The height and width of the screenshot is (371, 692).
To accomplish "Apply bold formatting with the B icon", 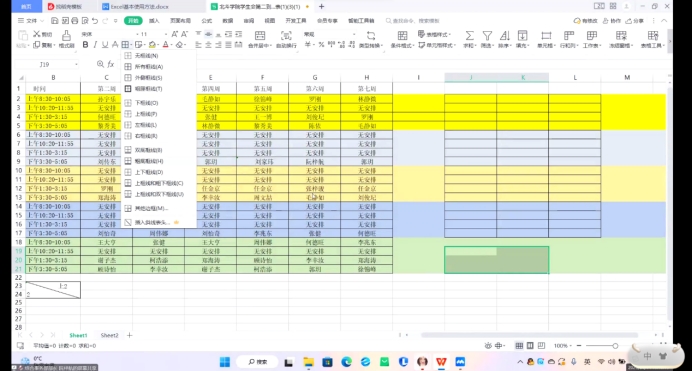I will (85, 45).
